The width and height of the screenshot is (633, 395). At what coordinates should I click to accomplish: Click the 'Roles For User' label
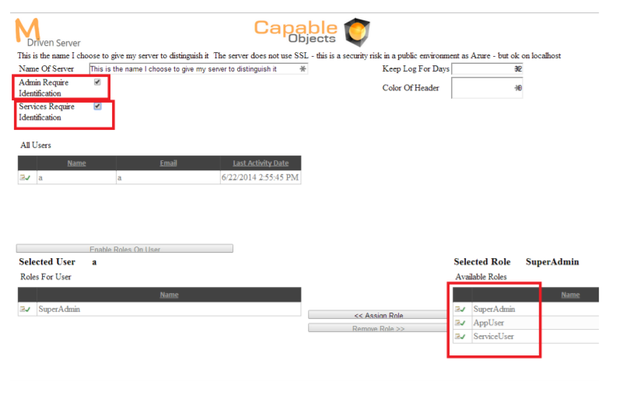tap(46, 277)
